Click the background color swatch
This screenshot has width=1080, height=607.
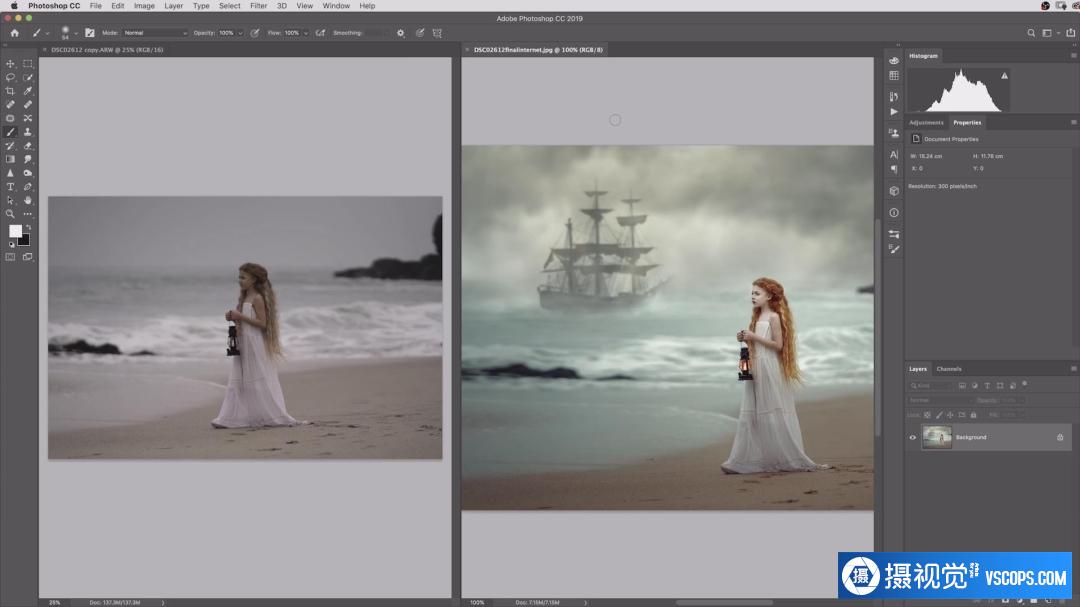[x=25, y=242]
